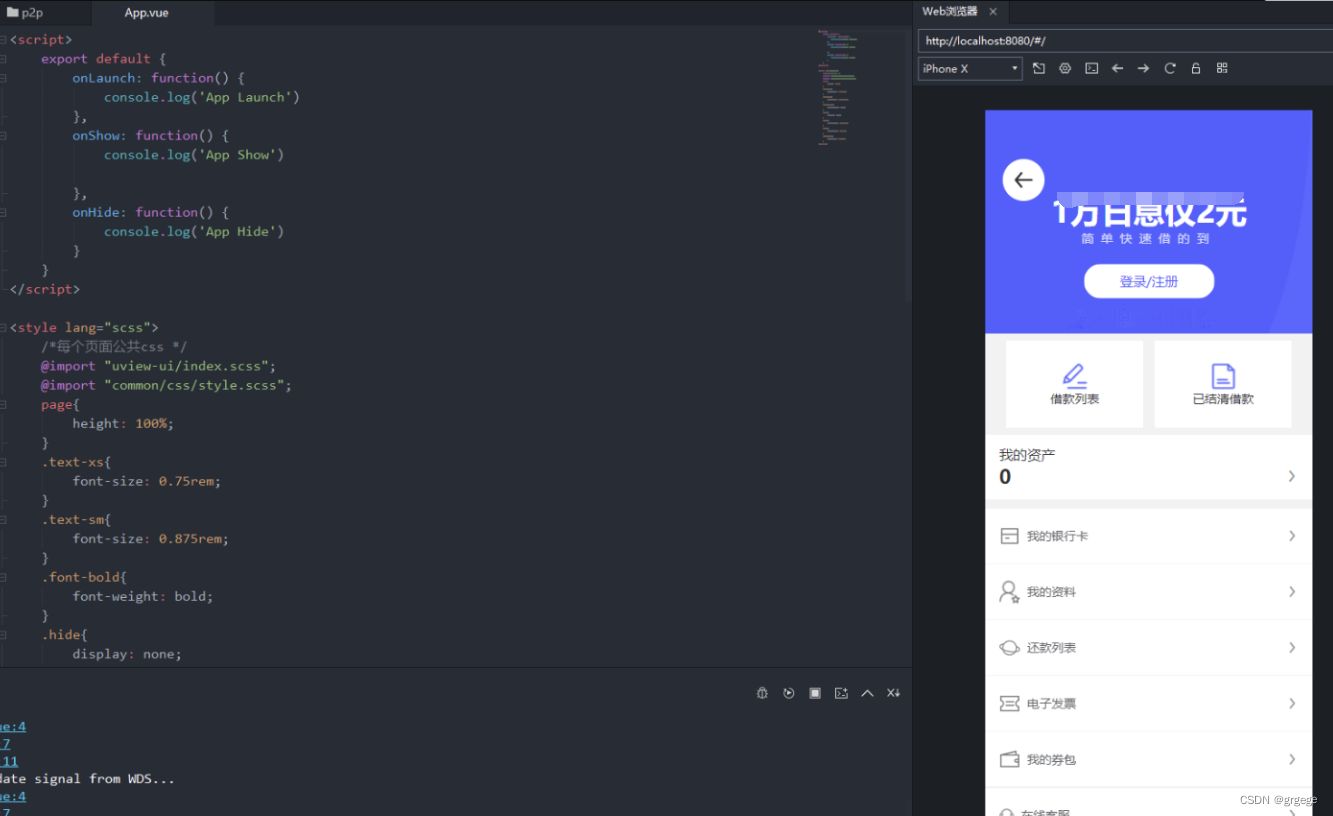Click the localhost:8080 address bar
This screenshot has height=816, width=1333.
tap(1120, 40)
